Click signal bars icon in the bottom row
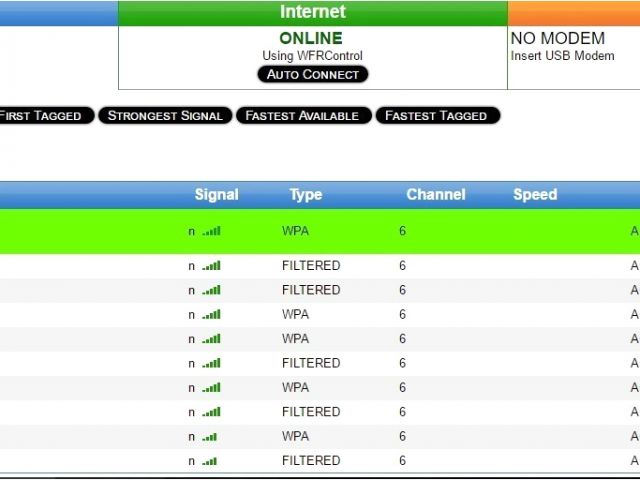 coord(209,461)
